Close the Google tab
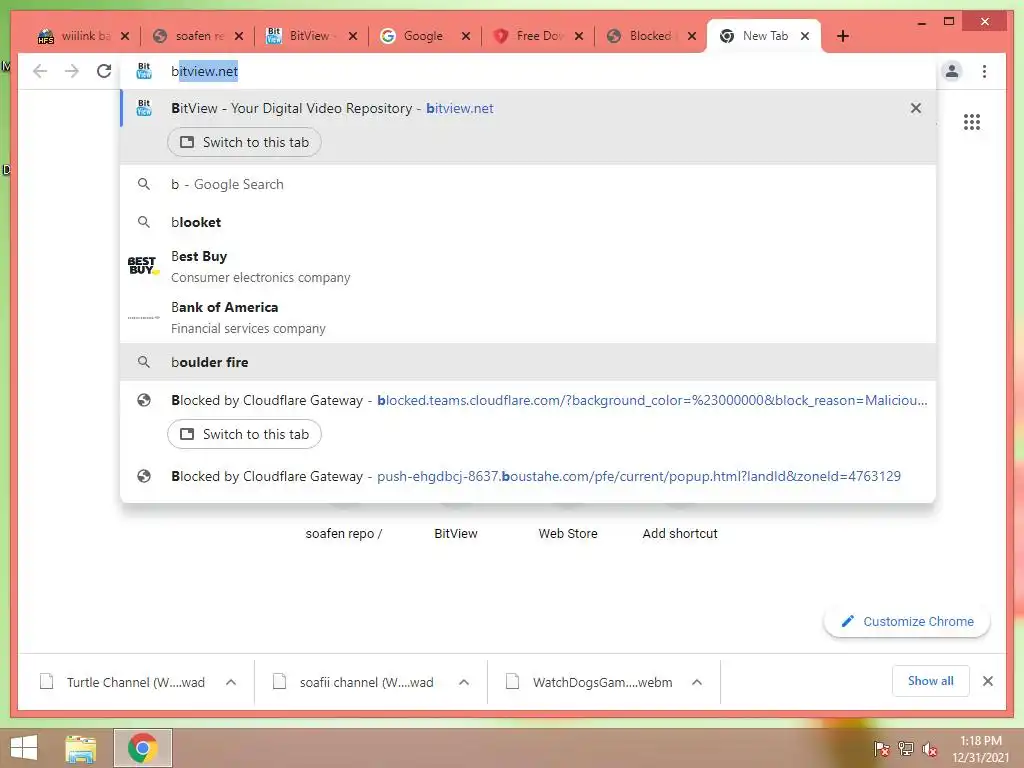This screenshot has width=1024, height=768. tap(466, 36)
